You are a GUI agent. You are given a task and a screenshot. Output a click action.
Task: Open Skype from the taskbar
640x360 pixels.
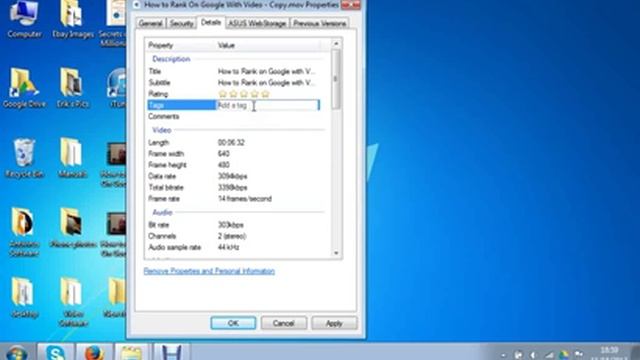point(56,352)
